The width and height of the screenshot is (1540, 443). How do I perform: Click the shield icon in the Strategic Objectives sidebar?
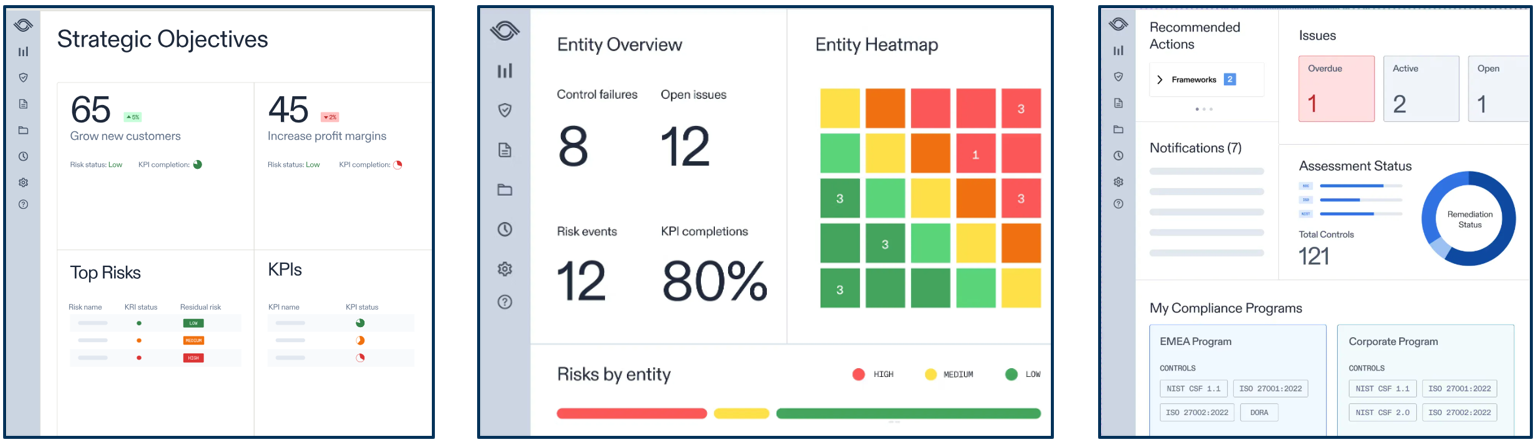click(x=23, y=77)
